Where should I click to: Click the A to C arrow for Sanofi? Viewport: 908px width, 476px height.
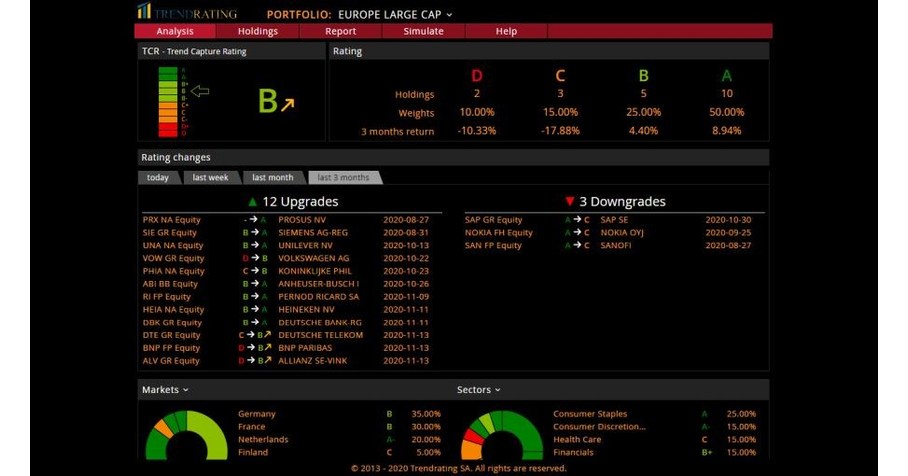577,246
